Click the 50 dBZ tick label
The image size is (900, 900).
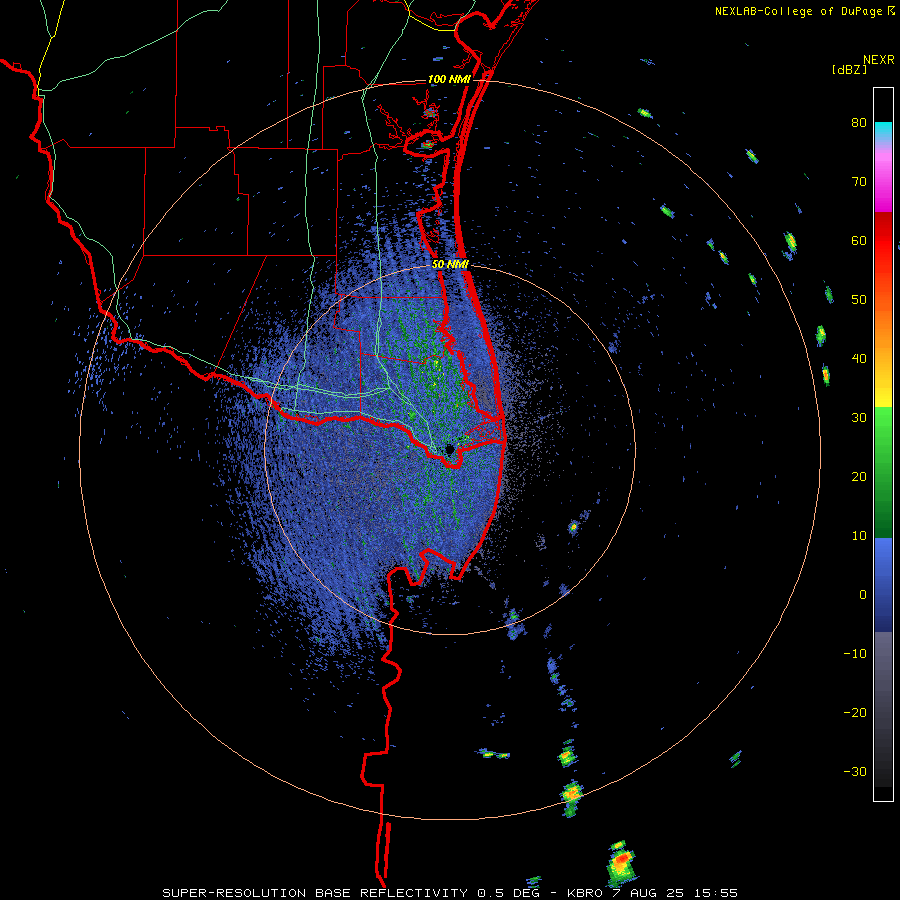(859, 300)
